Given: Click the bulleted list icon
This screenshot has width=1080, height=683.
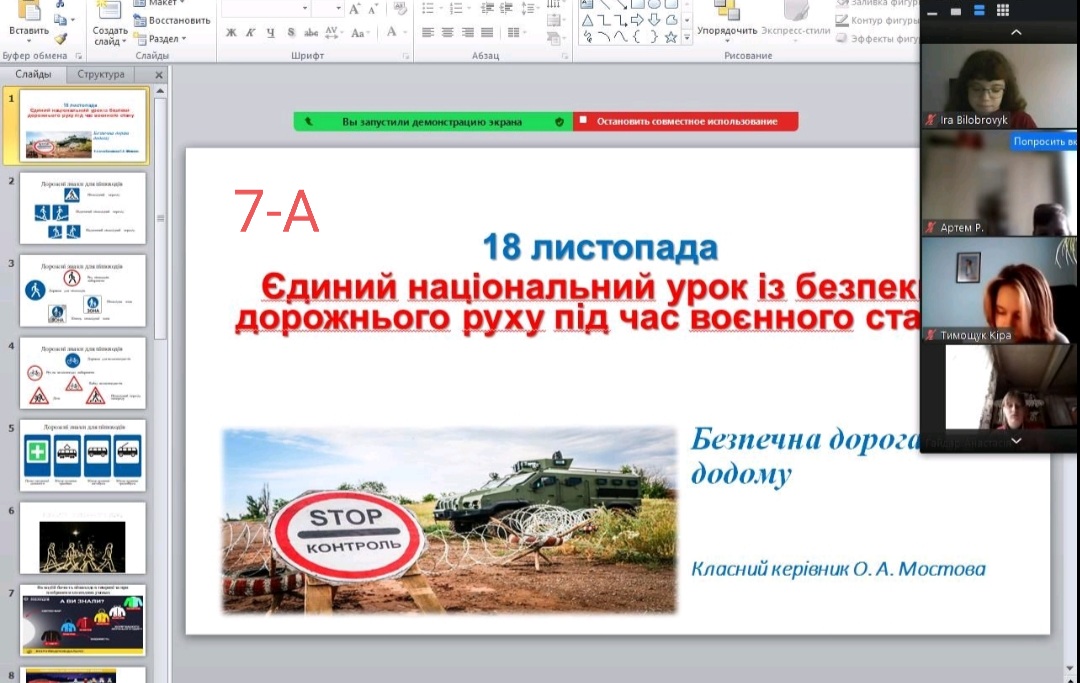Looking at the screenshot, I should (x=428, y=8).
